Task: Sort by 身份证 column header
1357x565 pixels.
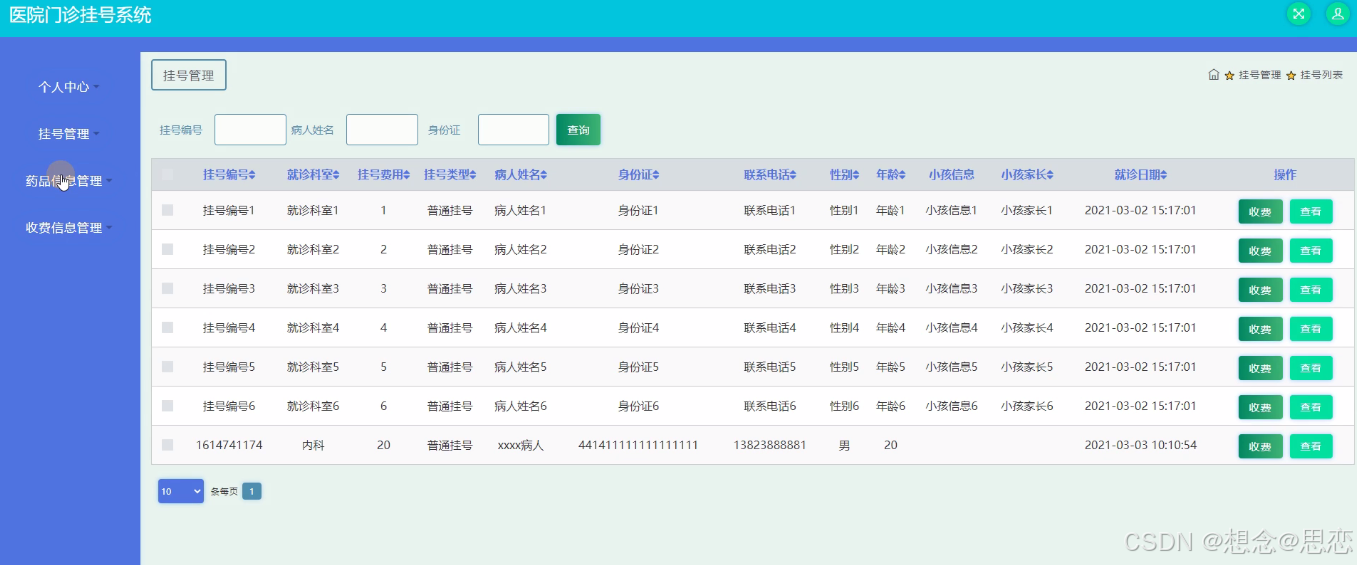Action: click(638, 175)
